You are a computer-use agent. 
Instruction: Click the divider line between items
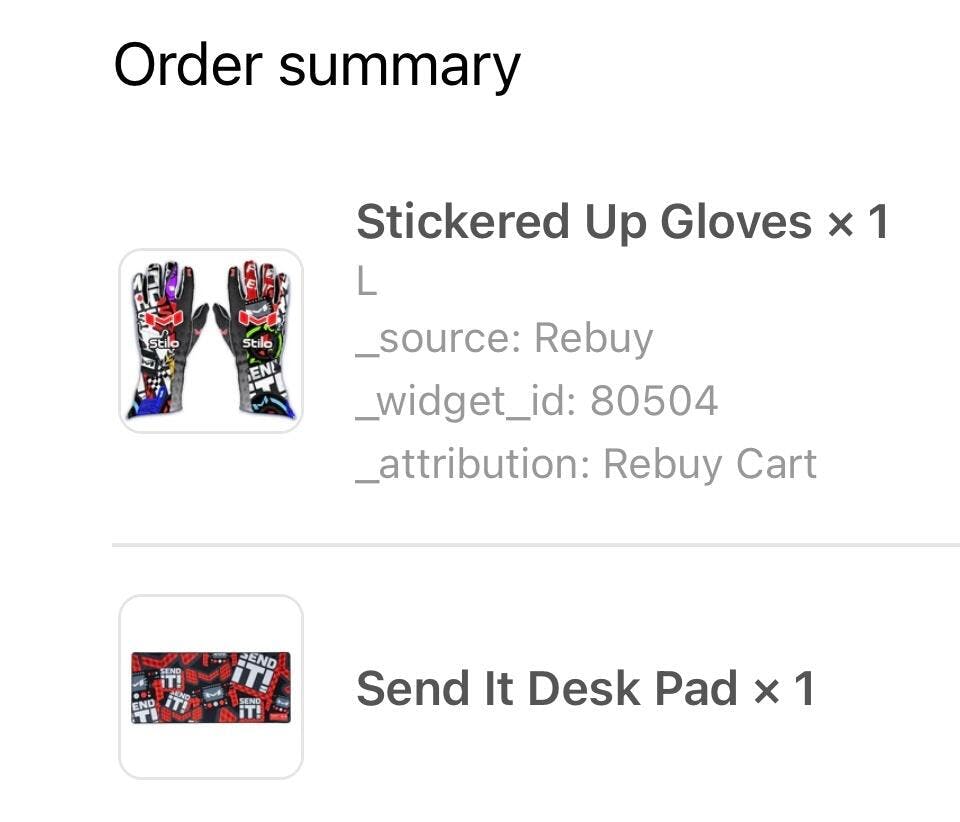tap(536, 544)
